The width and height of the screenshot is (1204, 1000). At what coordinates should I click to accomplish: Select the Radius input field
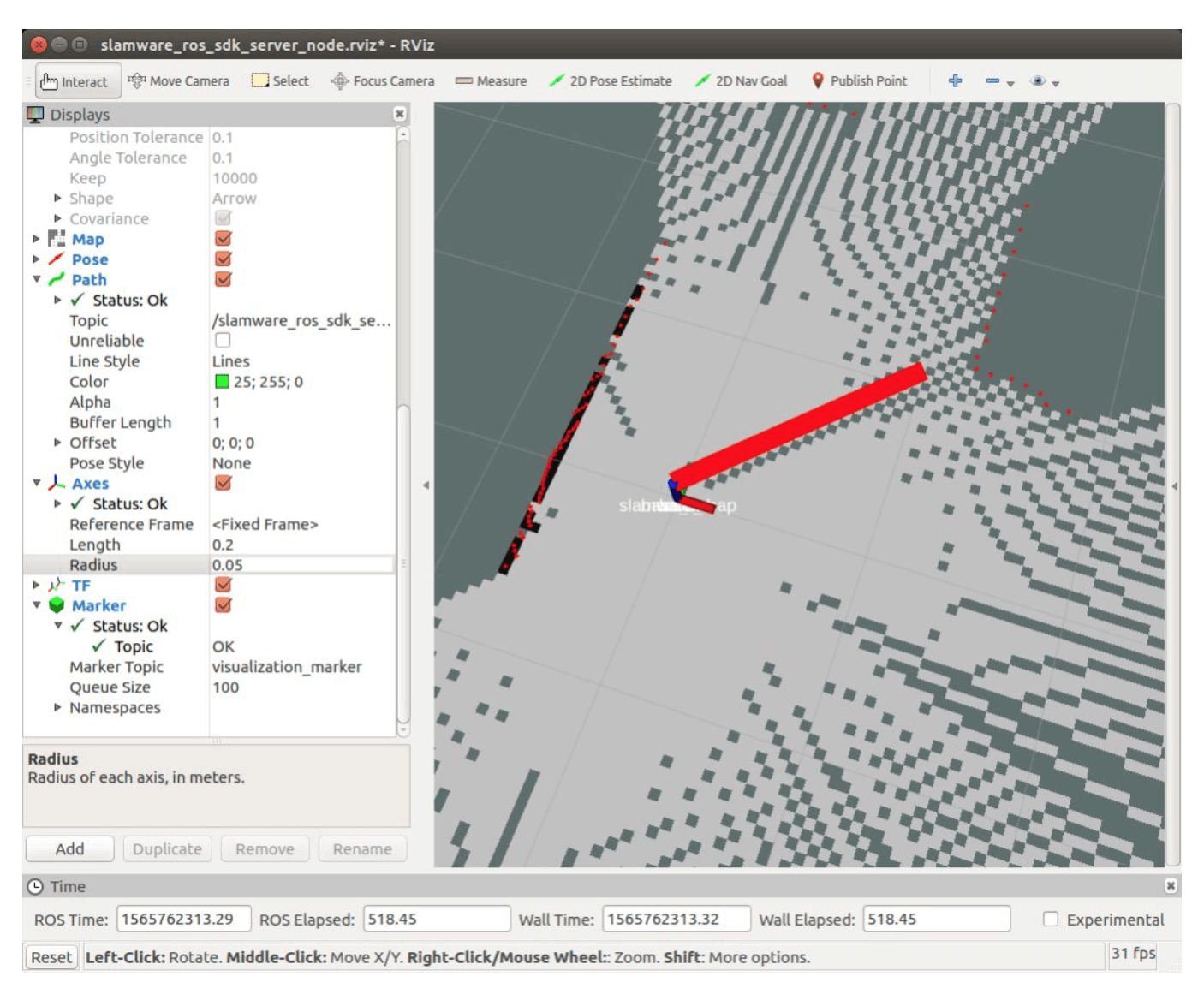point(274,564)
